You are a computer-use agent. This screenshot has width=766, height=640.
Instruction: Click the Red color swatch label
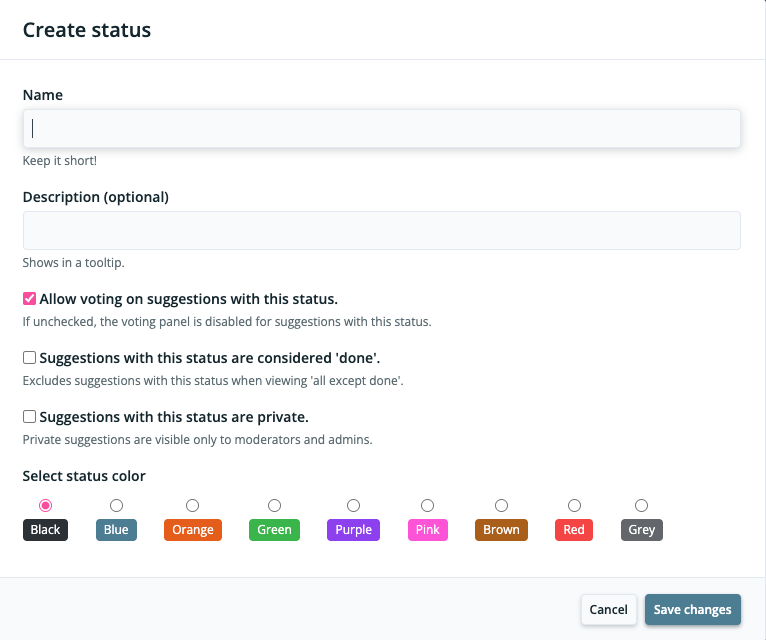(x=574, y=530)
